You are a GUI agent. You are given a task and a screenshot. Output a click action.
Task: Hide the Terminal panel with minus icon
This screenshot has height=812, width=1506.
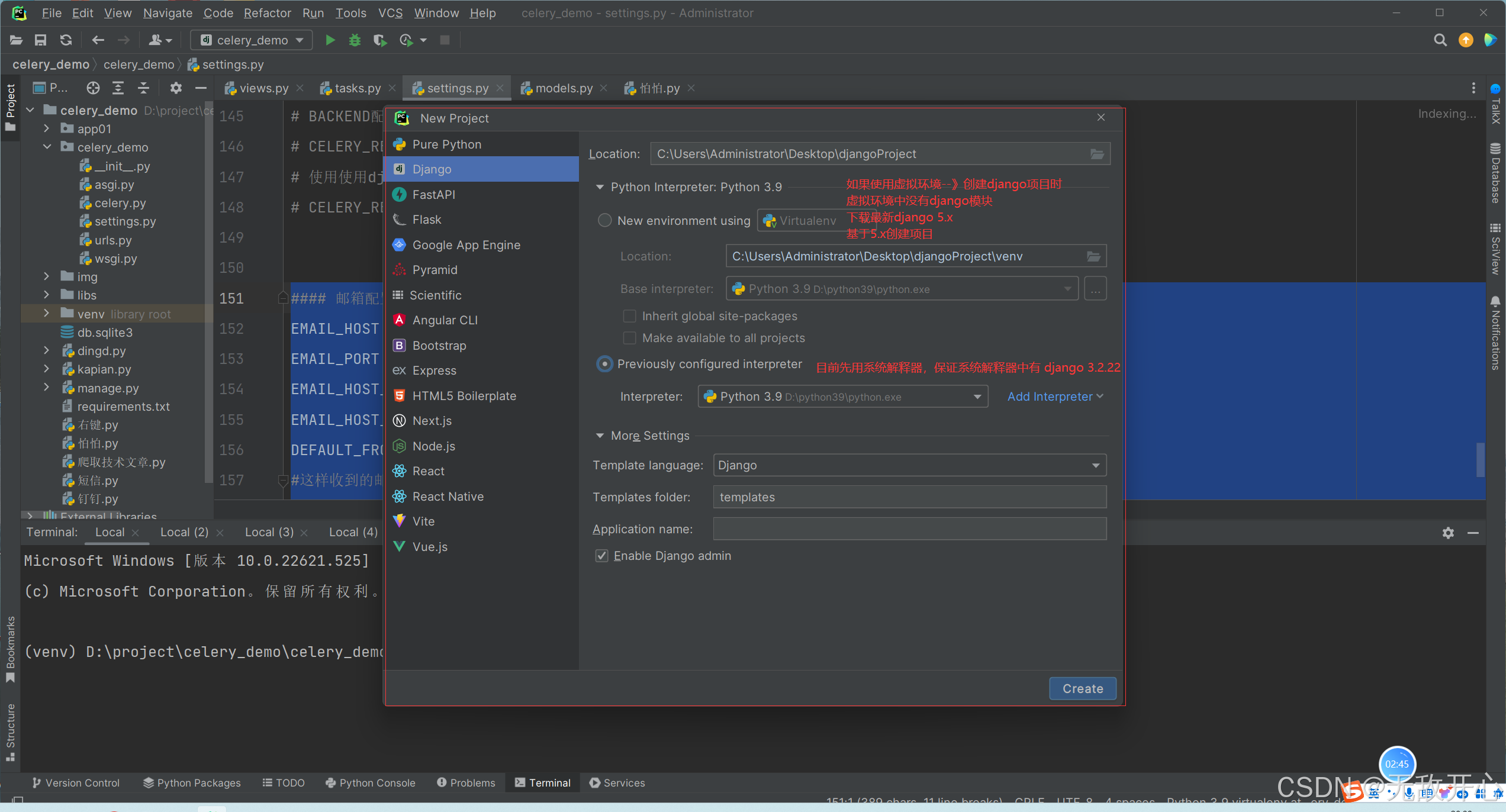[x=1473, y=533]
